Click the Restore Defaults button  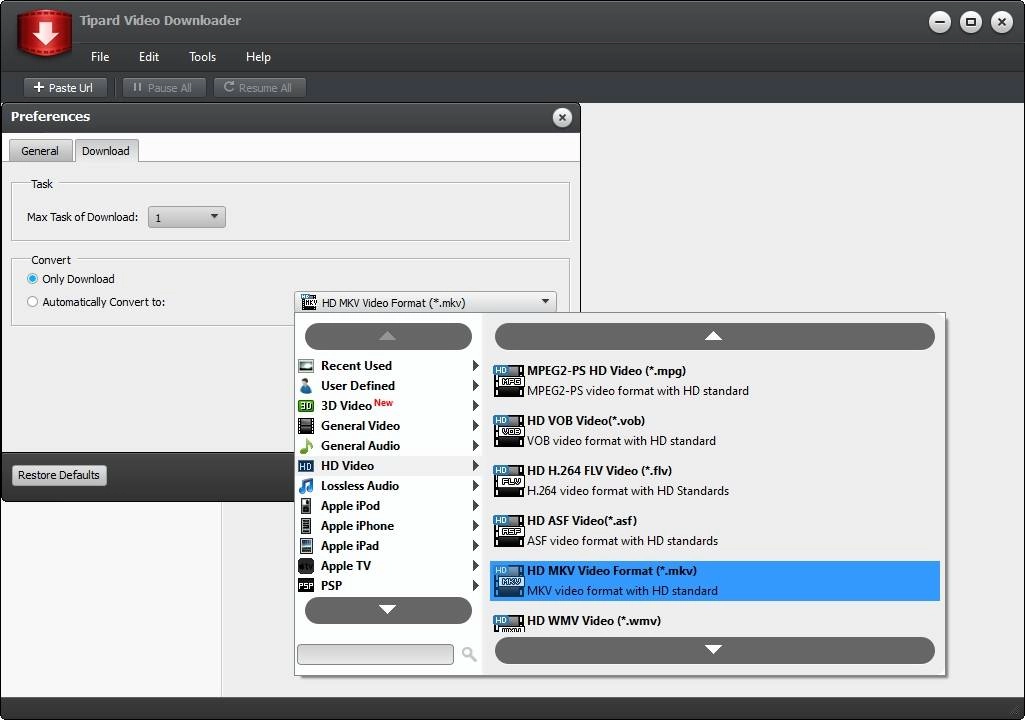click(59, 475)
